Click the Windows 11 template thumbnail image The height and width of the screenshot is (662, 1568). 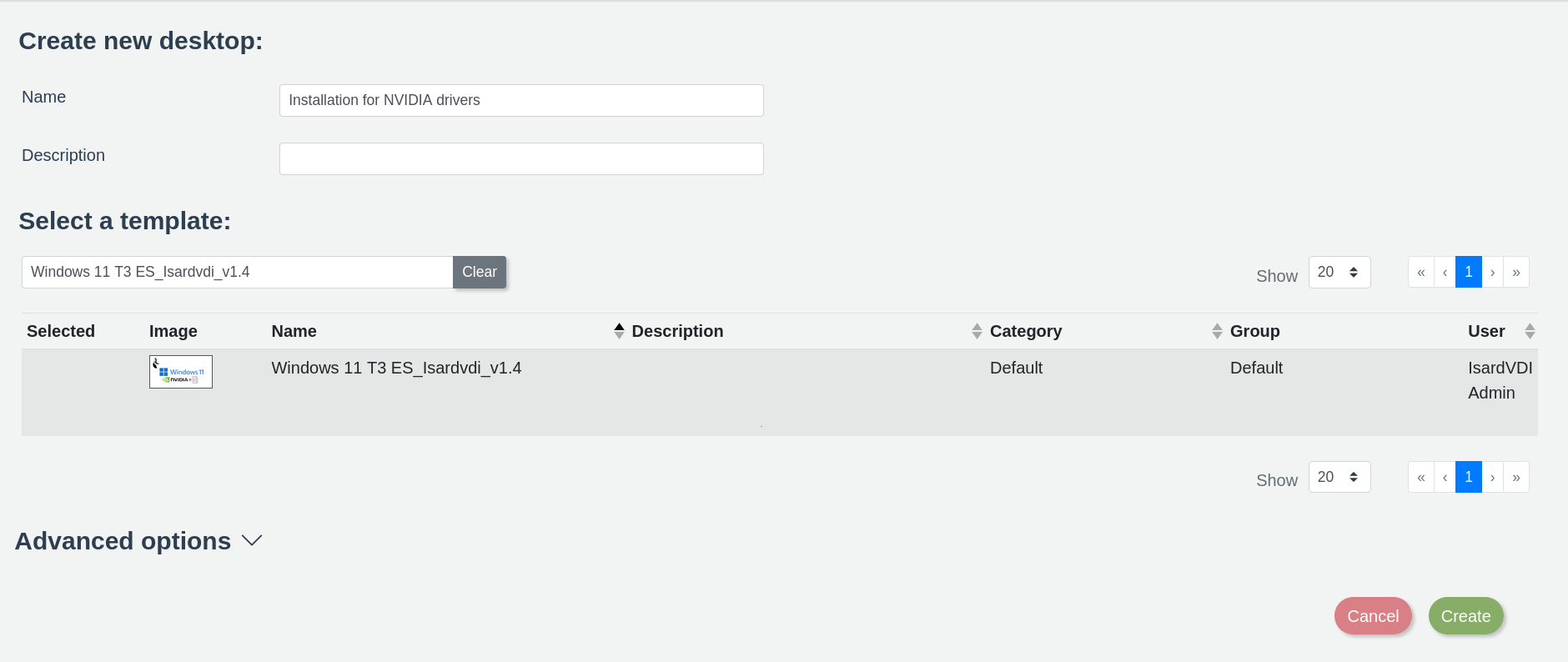pyautogui.click(x=181, y=372)
